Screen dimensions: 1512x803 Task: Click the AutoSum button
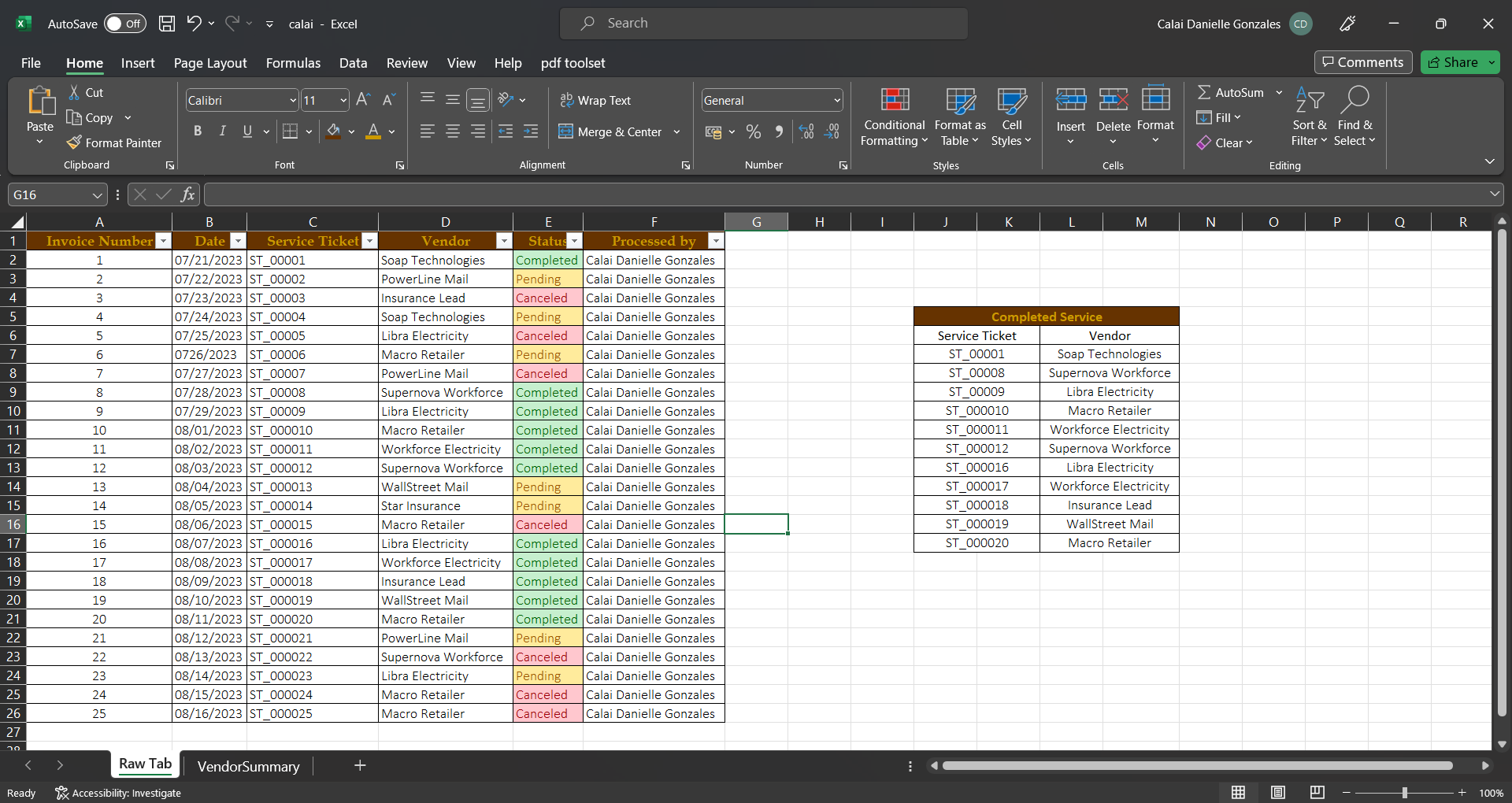[1231, 92]
